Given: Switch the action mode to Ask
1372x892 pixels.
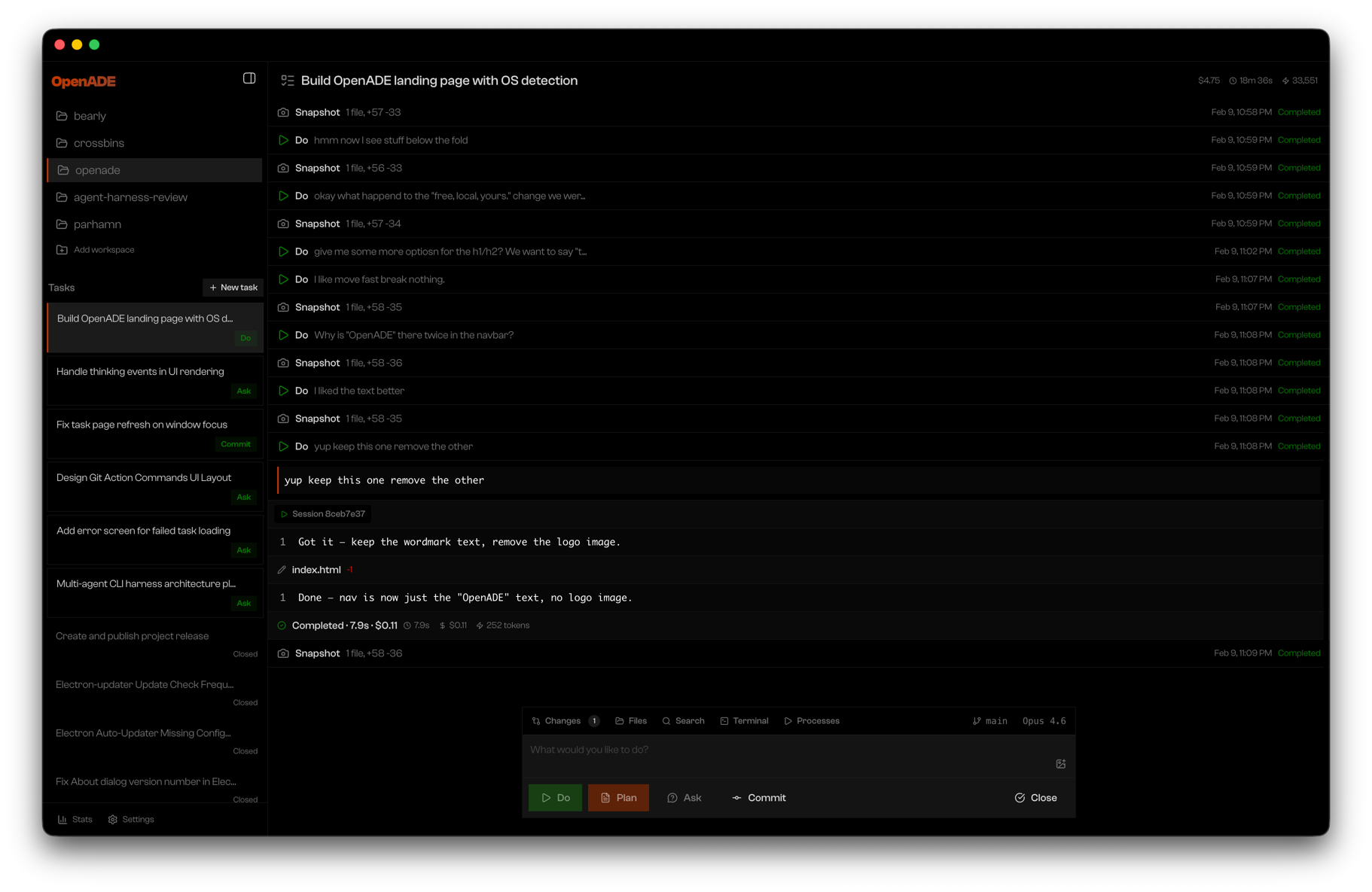Looking at the screenshot, I should point(684,797).
